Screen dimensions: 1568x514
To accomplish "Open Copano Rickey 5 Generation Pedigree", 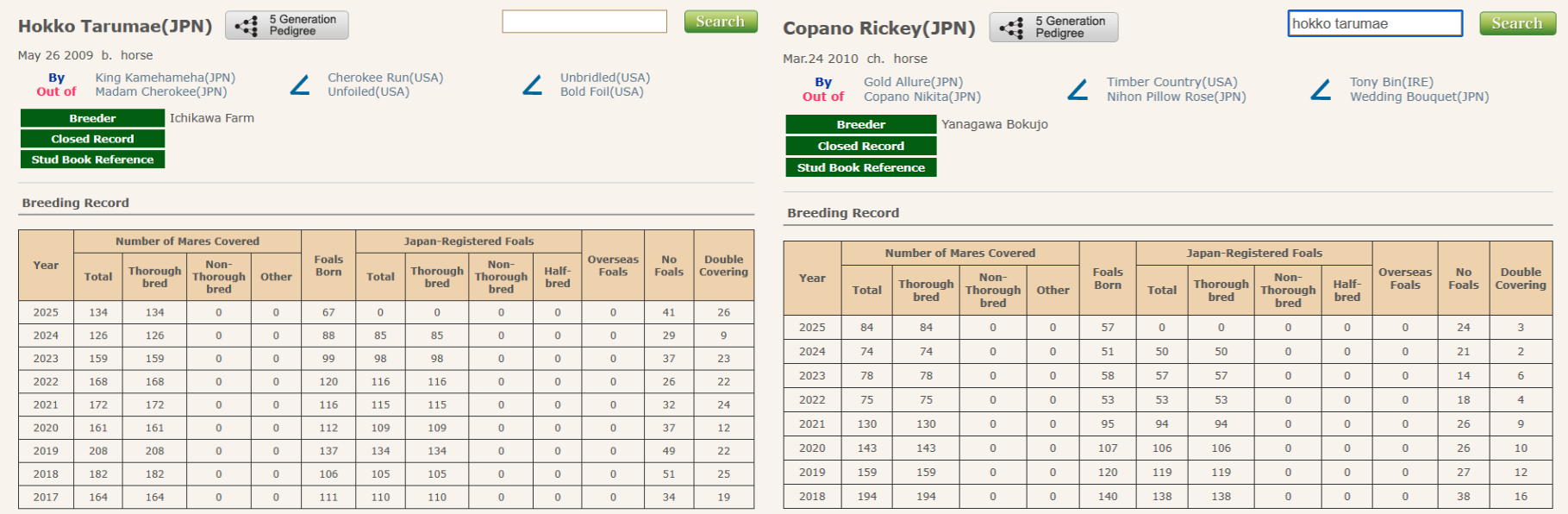I will [1053, 27].
